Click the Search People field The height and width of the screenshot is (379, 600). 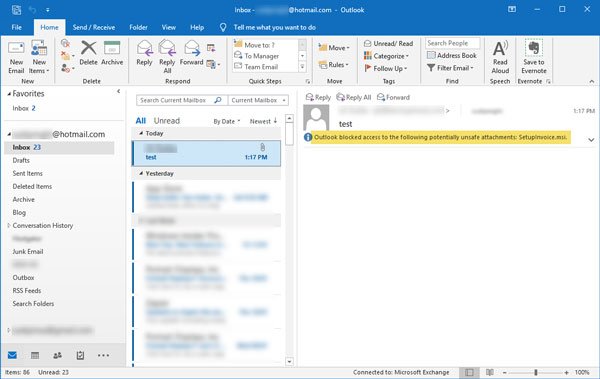453,43
